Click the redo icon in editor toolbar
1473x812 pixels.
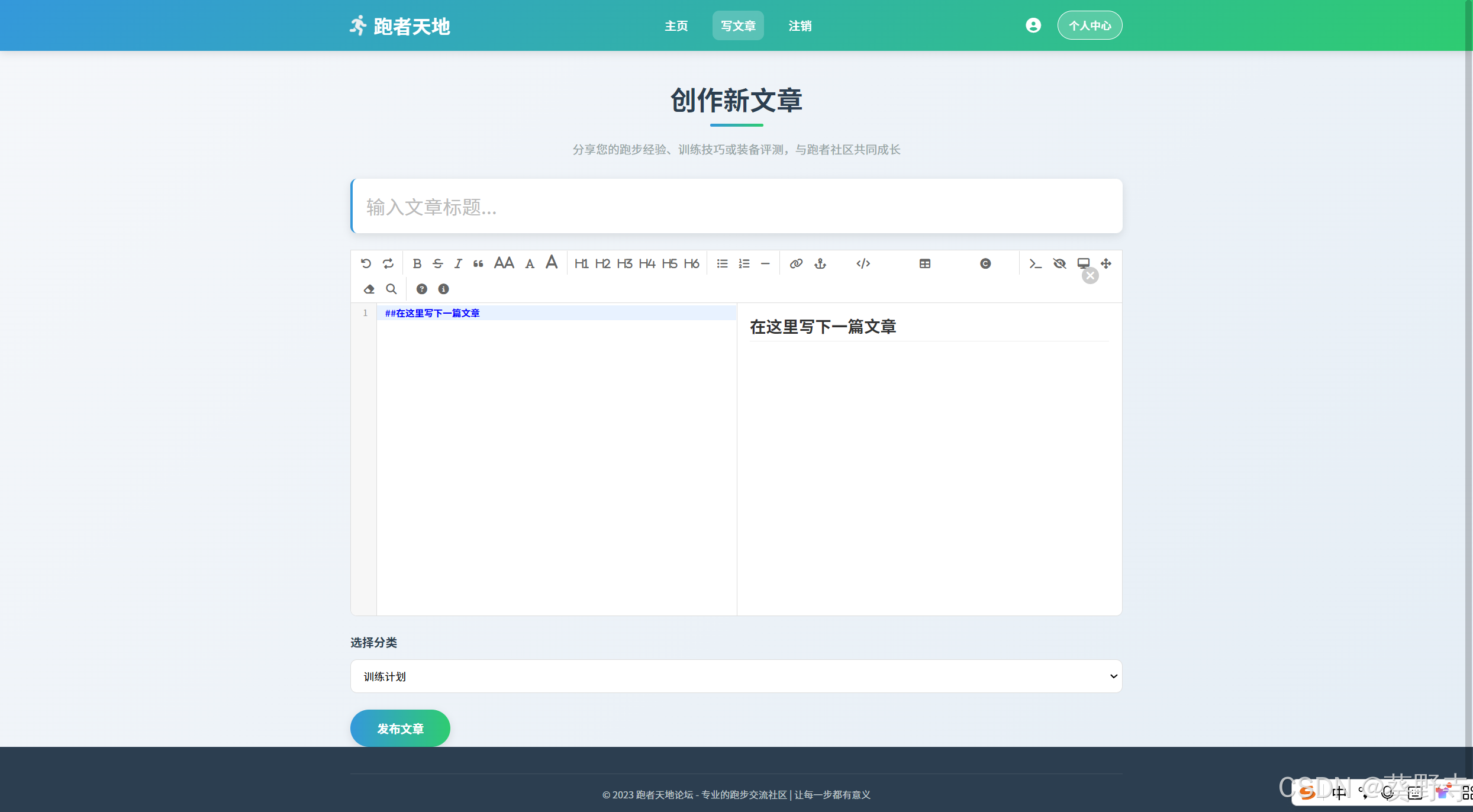pos(388,263)
